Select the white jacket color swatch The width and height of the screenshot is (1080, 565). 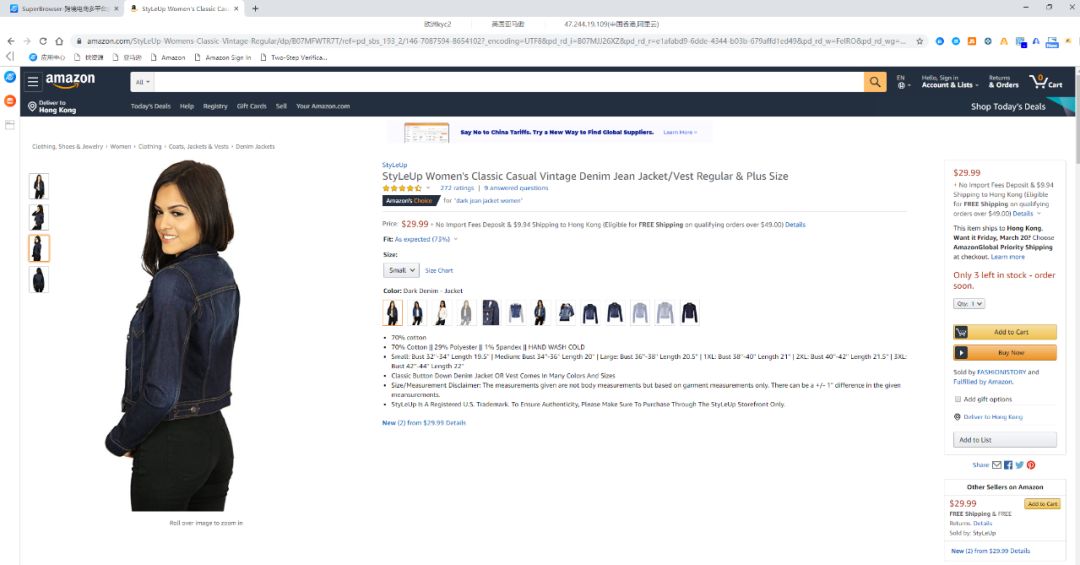click(442, 312)
